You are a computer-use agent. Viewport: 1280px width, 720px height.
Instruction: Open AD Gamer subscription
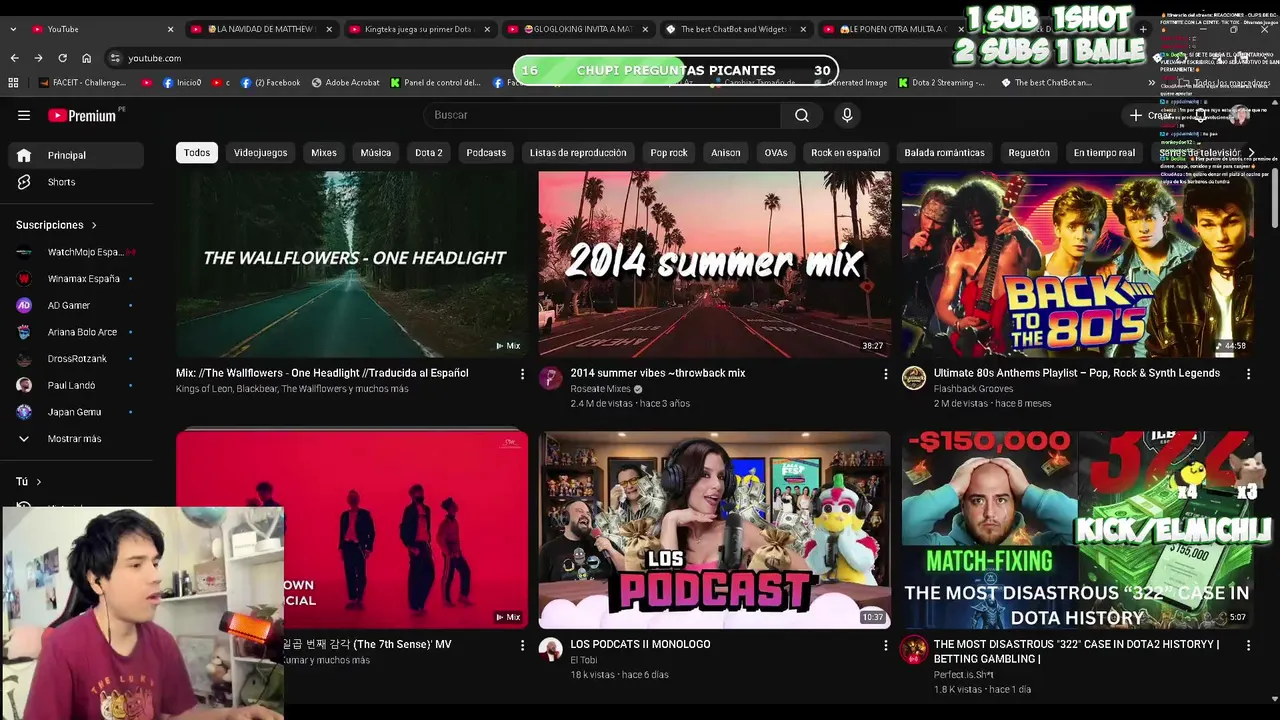point(76,305)
